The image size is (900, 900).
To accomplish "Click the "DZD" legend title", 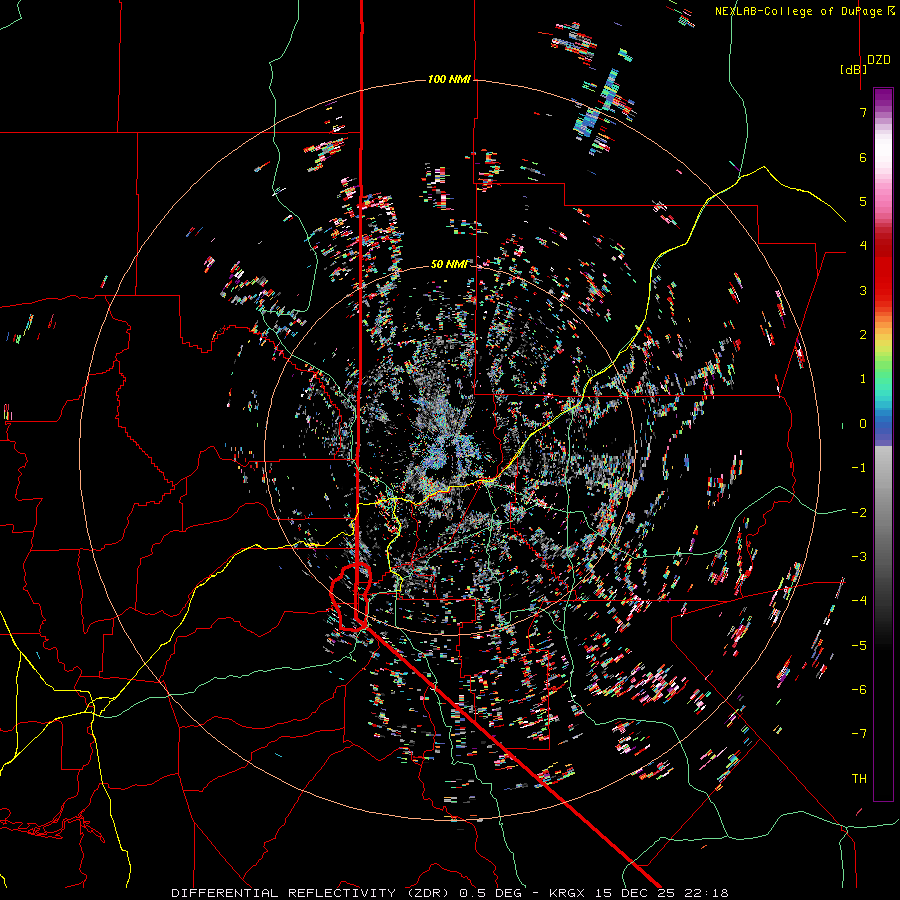I will click(878, 60).
